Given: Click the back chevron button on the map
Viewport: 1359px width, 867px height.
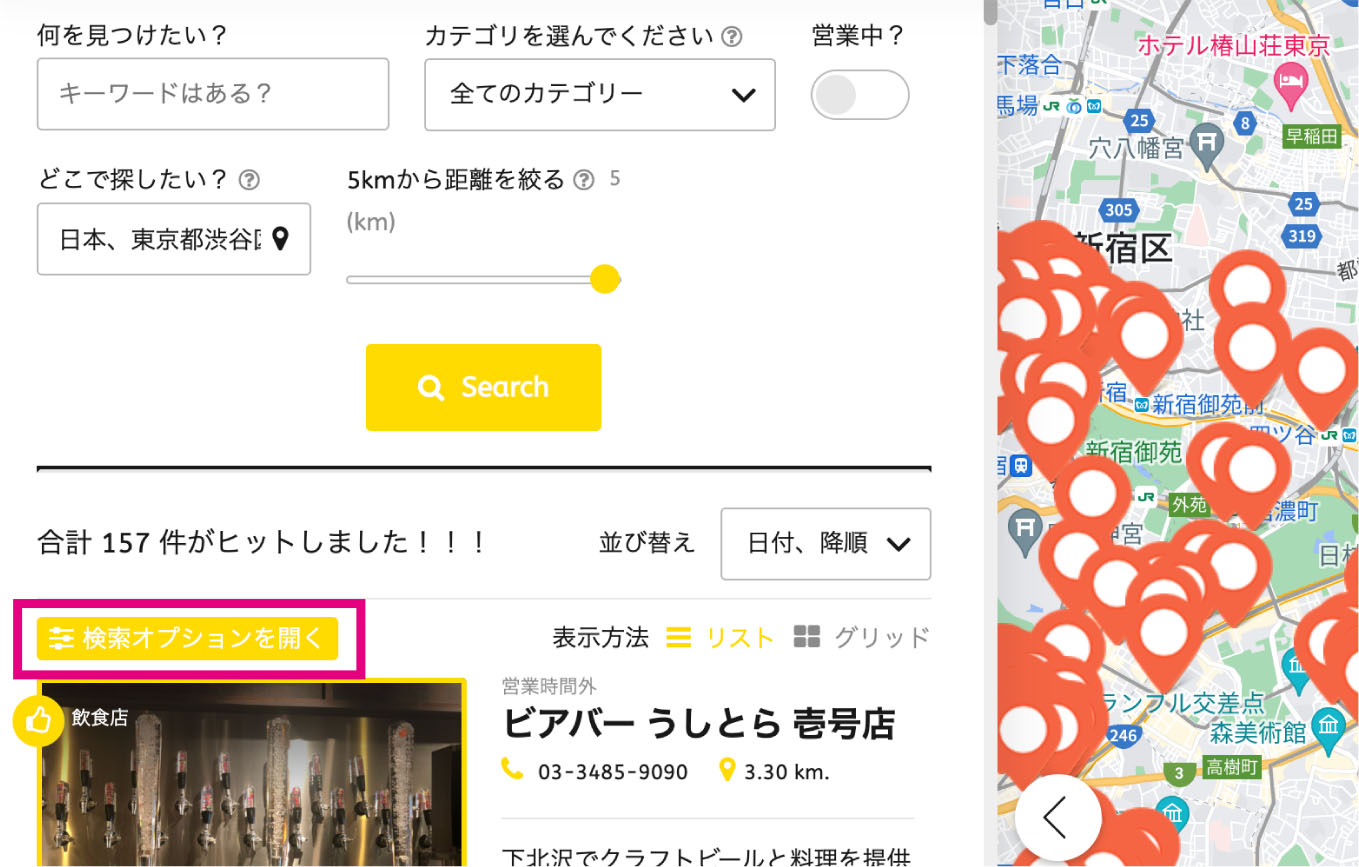Looking at the screenshot, I should (1058, 817).
